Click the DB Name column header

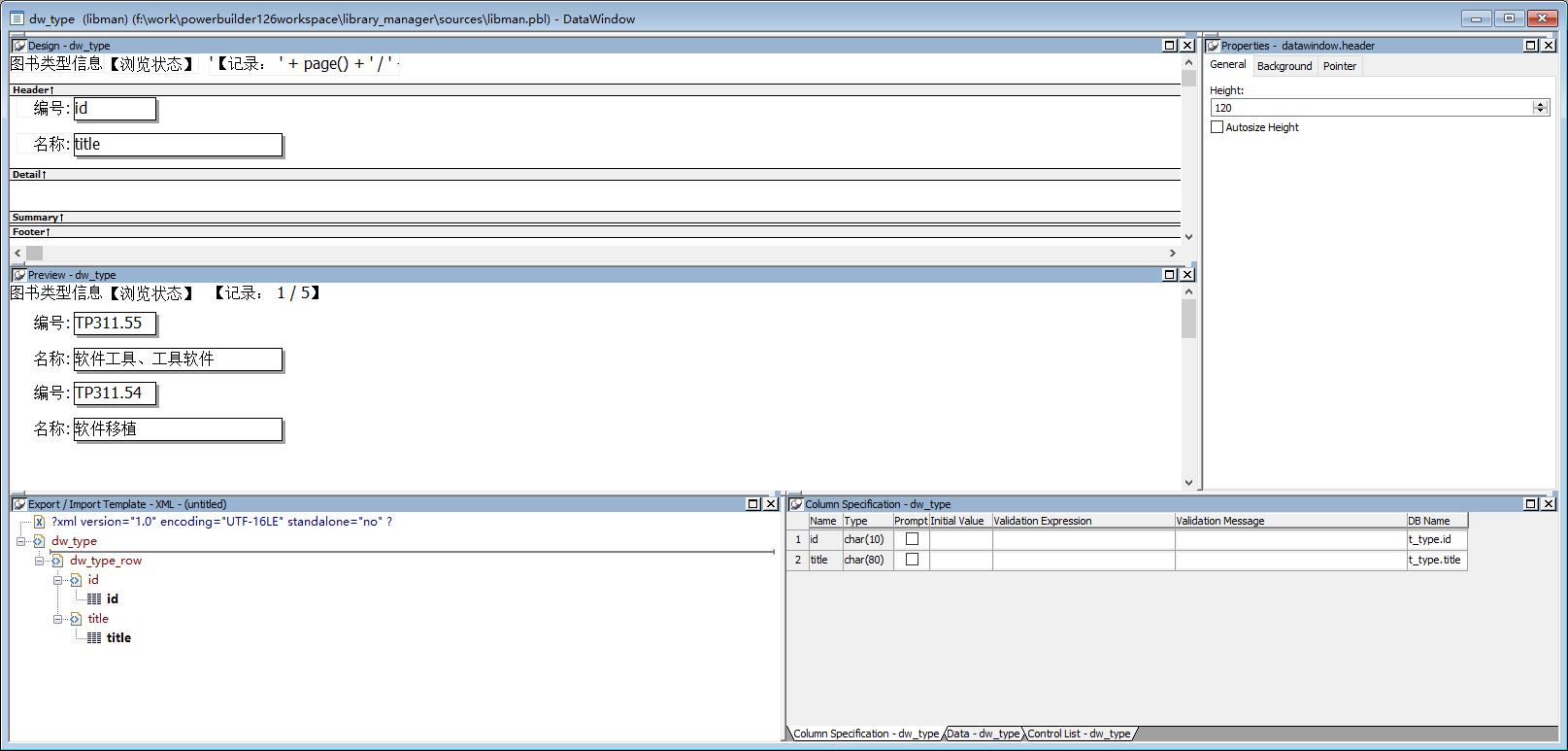coord(1437,521)
